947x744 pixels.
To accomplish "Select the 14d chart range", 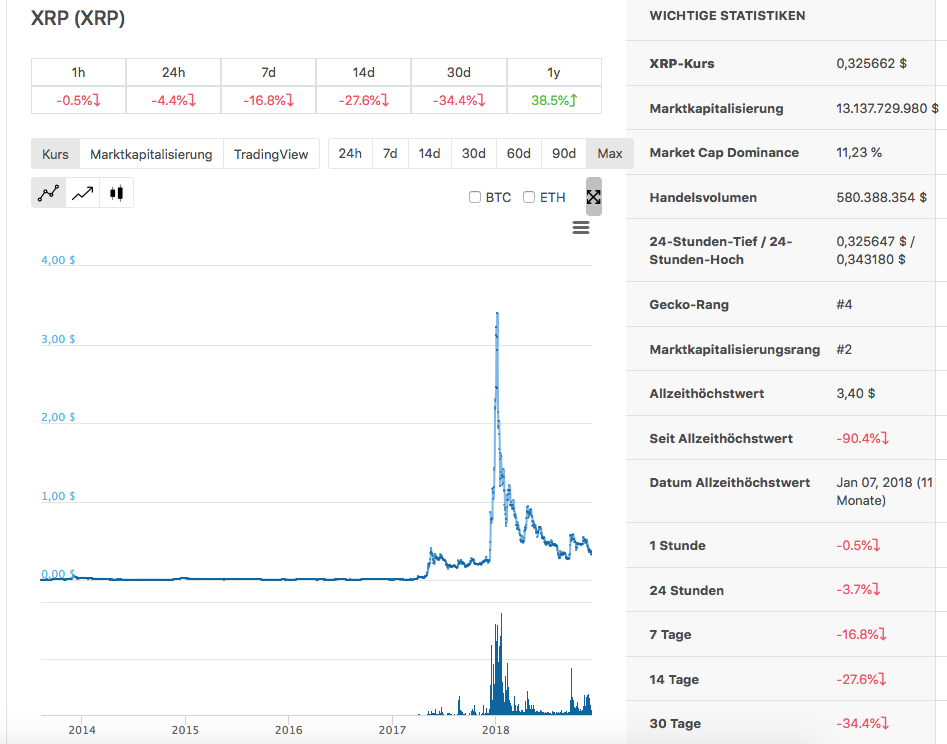I will click(x=430, y=153).
